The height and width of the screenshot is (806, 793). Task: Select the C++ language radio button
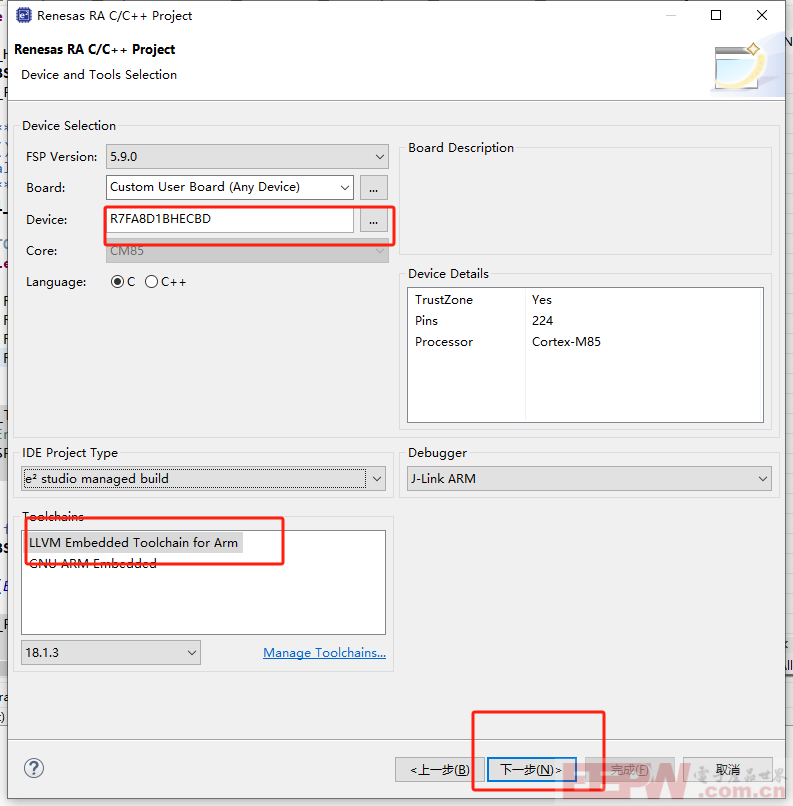pyautogui.click(x=151, y=282)
